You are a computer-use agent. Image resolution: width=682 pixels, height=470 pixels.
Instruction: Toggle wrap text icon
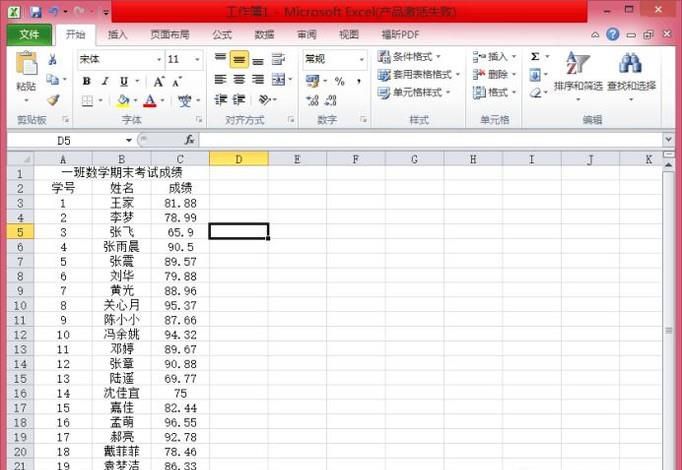(x=278, y=59)
